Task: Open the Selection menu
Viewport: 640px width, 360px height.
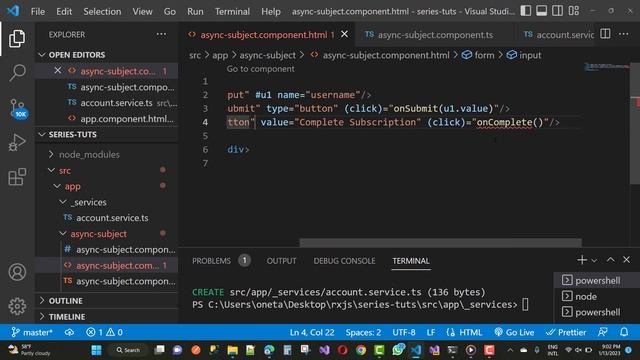Action: (x=102, y=11)
